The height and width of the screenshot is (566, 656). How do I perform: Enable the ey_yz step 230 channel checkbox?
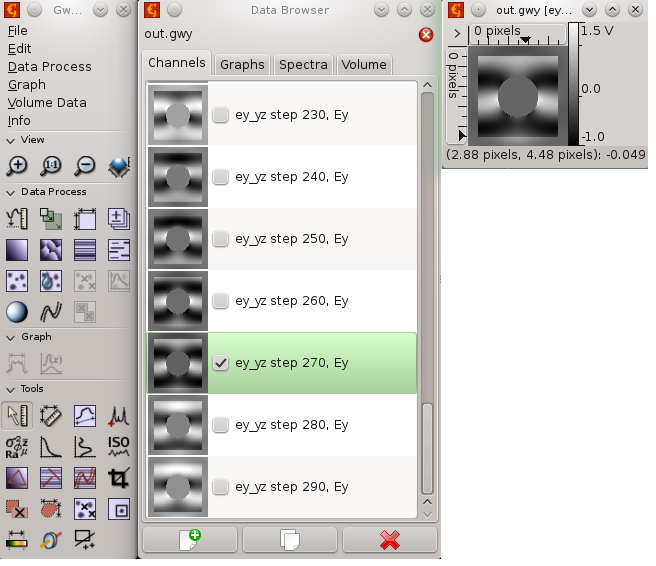pyautogui.click(x=220, y=115)
